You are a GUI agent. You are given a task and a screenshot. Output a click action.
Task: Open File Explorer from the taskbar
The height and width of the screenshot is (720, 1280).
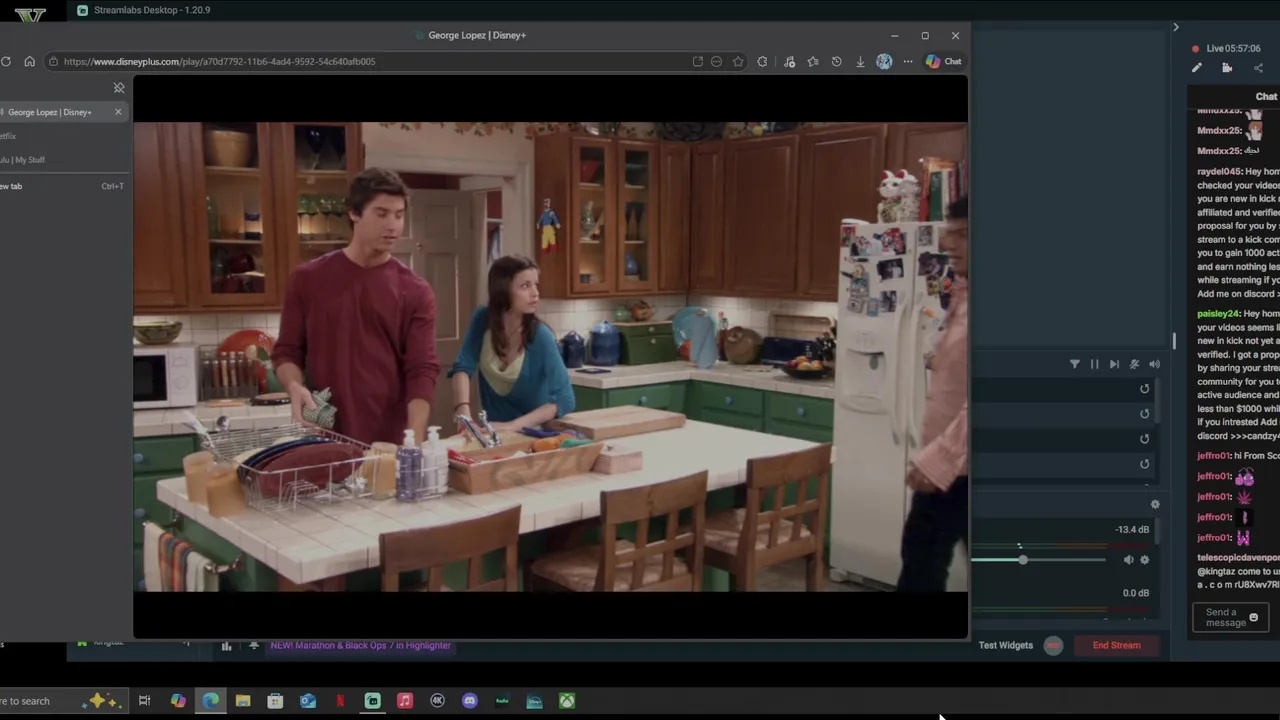[x=243, y=701]
